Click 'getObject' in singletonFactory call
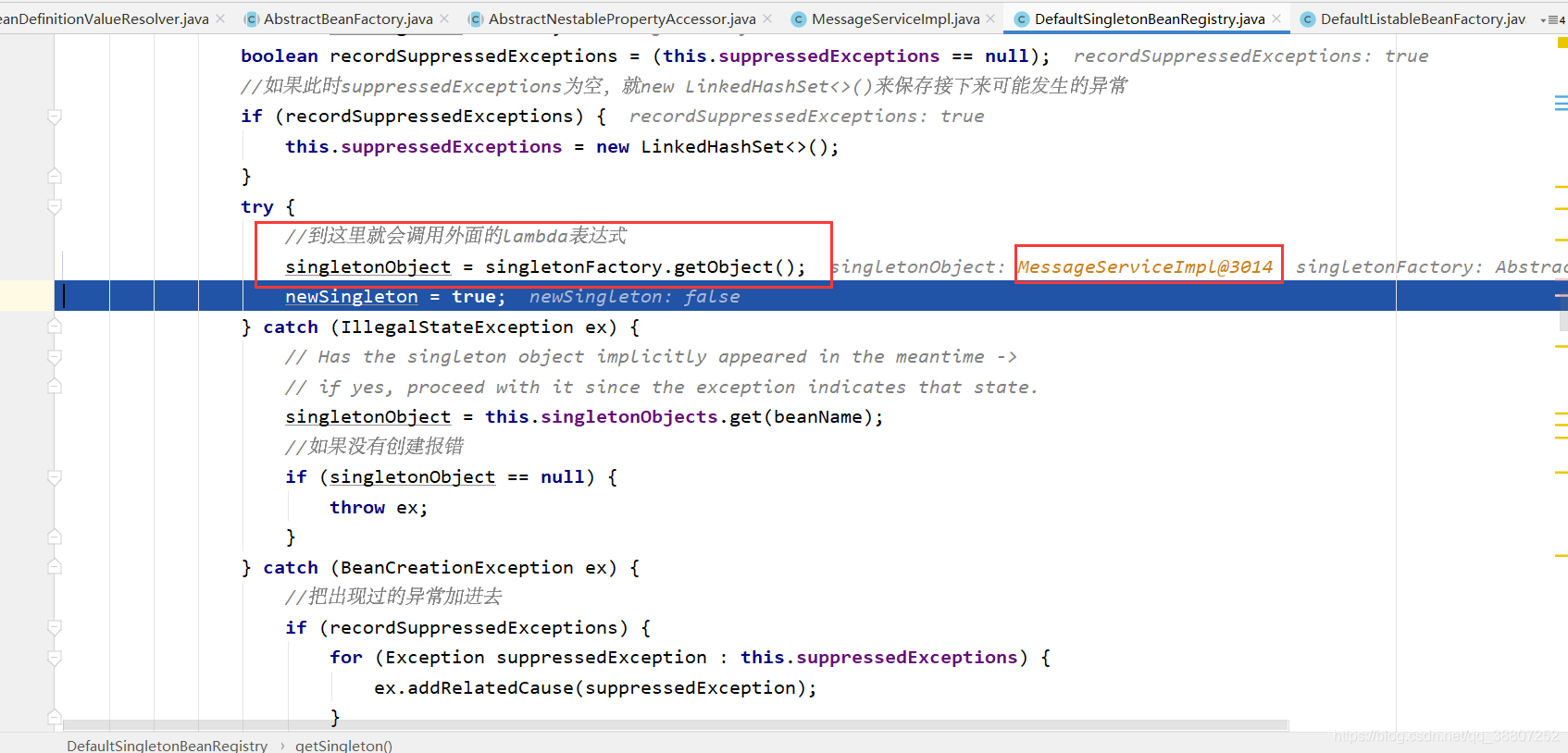1568x753 pixels. (x=724, y=267)
